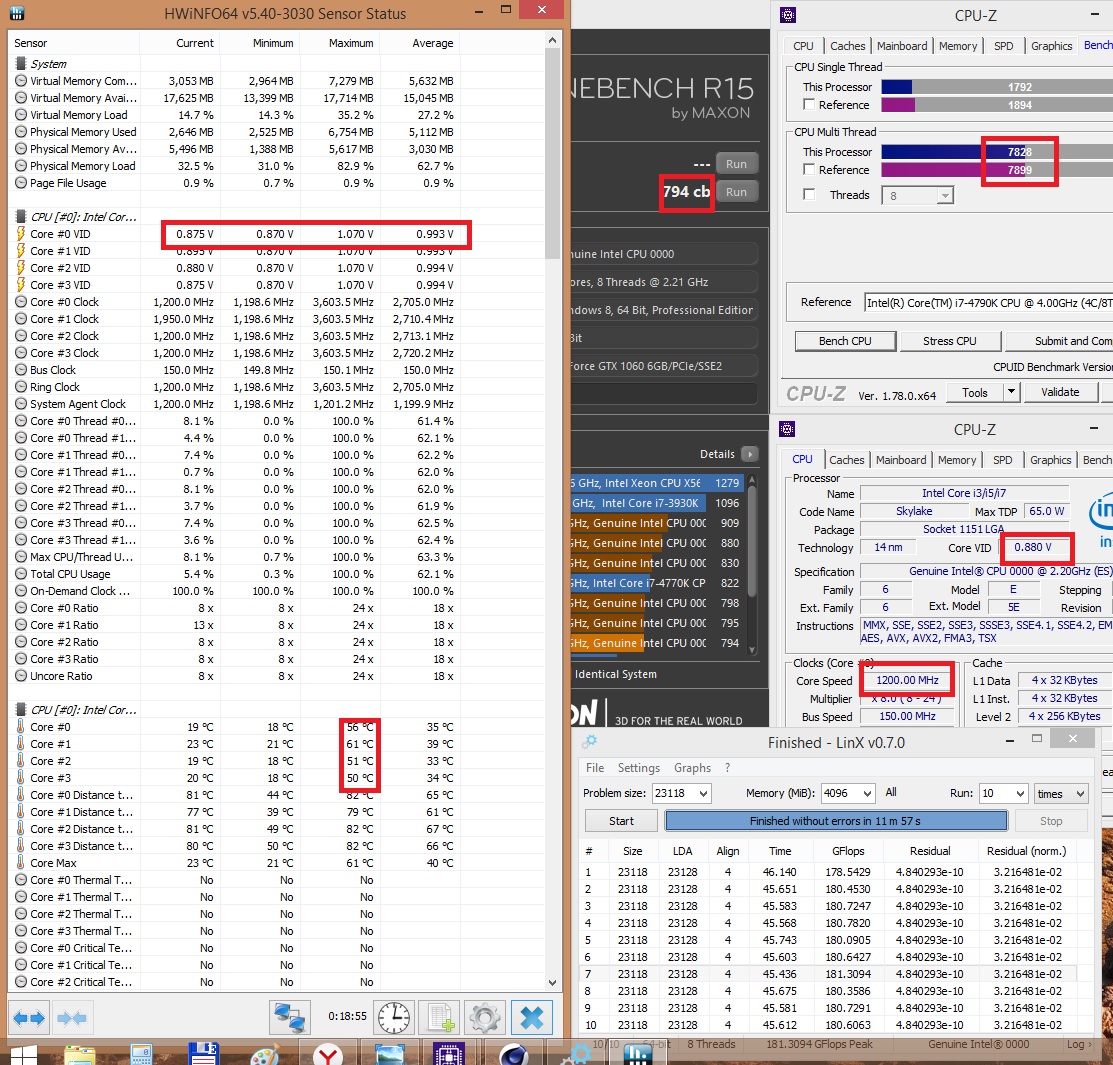1113x1065 pixels.
Task: Click HWiNFO logging sheet with plus icon
Action: click(439, 1018)
